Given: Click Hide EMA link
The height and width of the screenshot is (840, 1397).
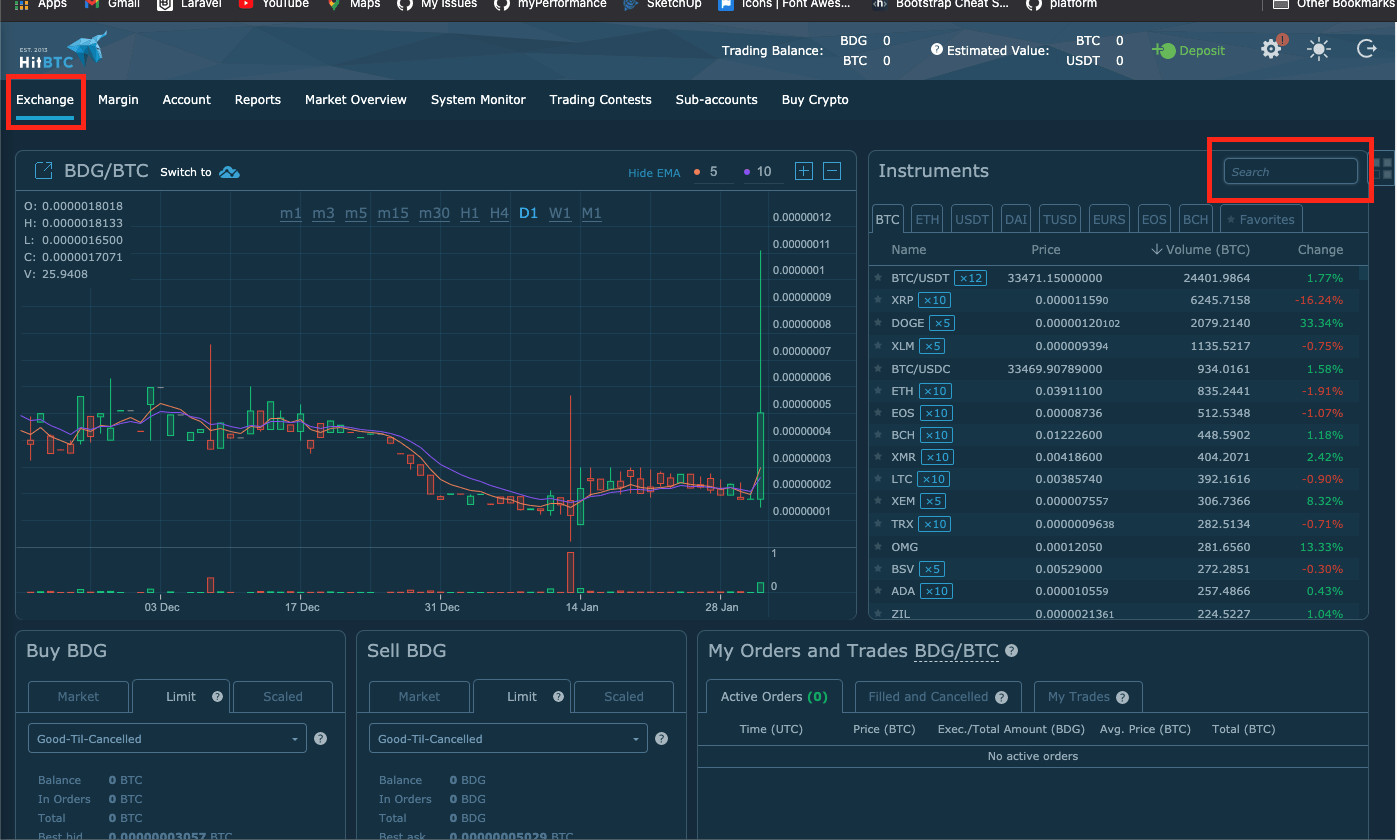Looking at the screenshot, I should click(x=654, y=173).
